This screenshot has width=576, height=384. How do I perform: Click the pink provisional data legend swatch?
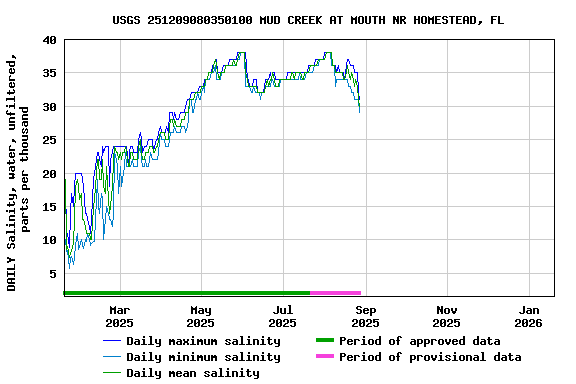[x=325, y=356]
